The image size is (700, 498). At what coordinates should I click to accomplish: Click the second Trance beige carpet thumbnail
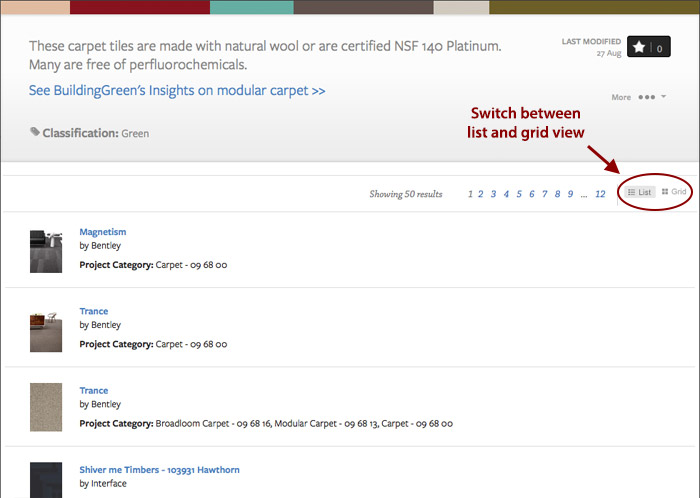46,406
